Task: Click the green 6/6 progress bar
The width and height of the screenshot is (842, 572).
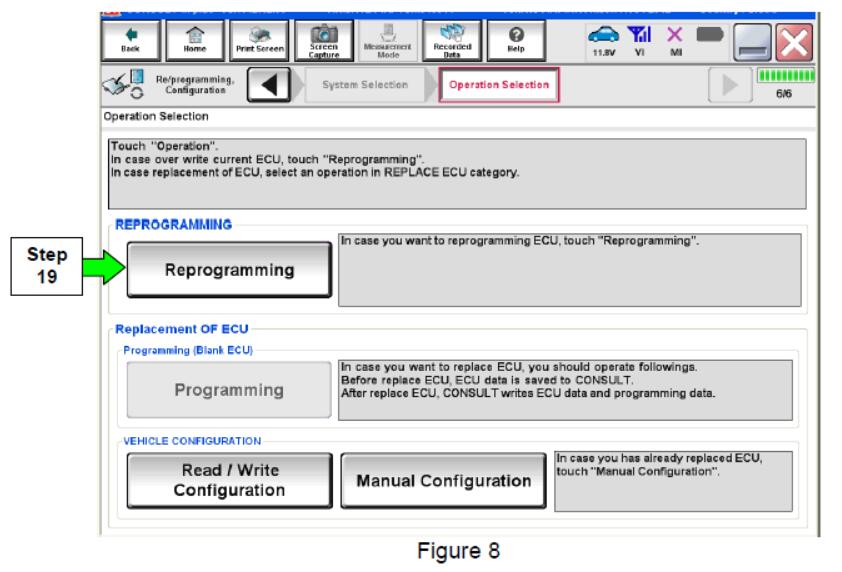Action: point(786,76)
